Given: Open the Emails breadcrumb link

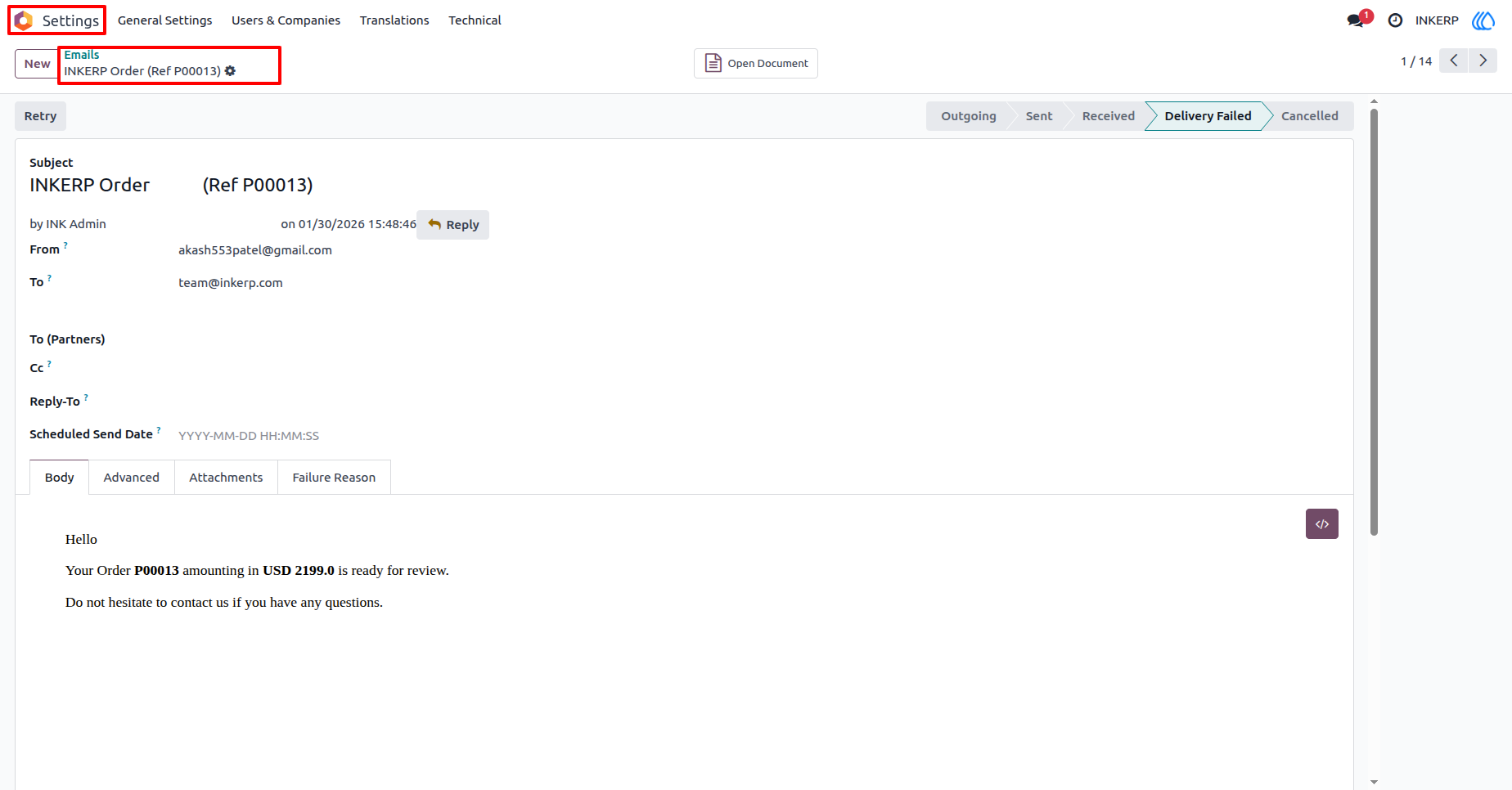Looking at the screenshot, I should tap(82, 55).
